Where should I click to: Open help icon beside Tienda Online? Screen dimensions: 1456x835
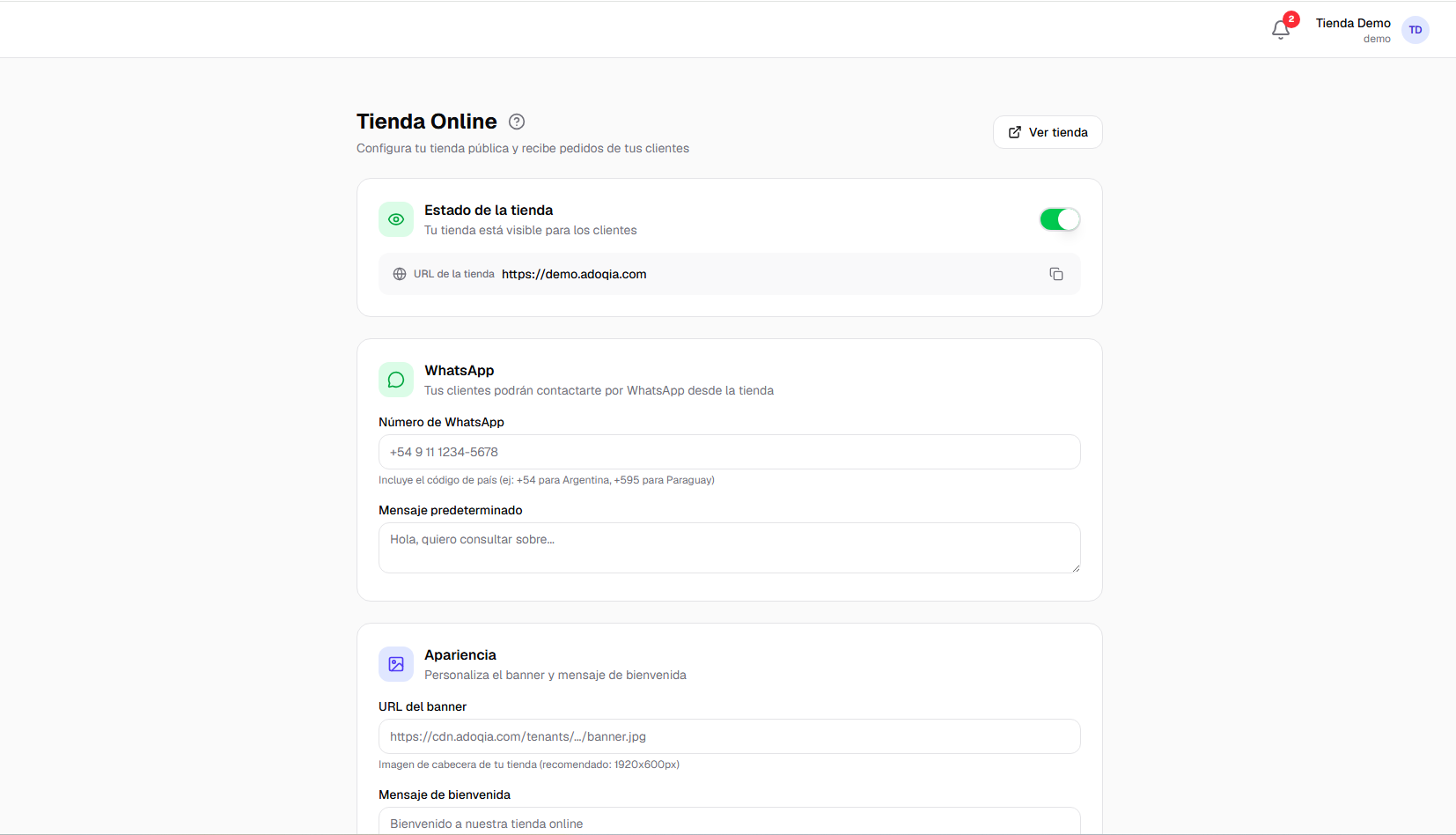[517, 122]
